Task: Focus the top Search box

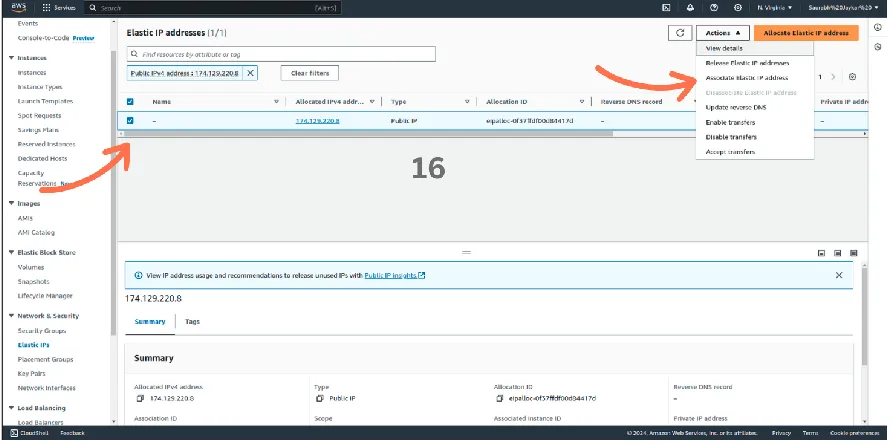Action: click(213, 8)
